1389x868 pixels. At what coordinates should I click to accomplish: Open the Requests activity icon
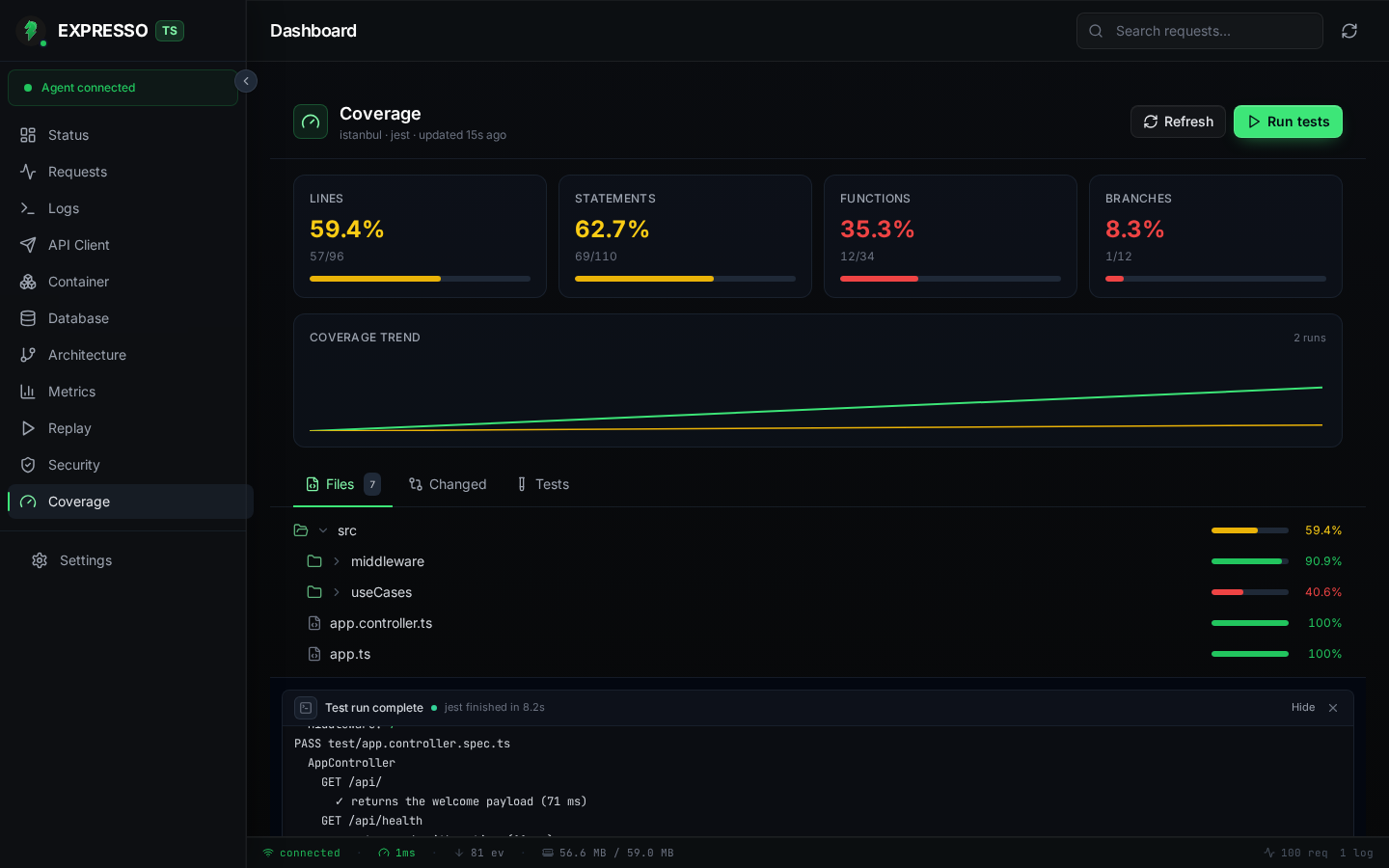(x=28, y=172)
